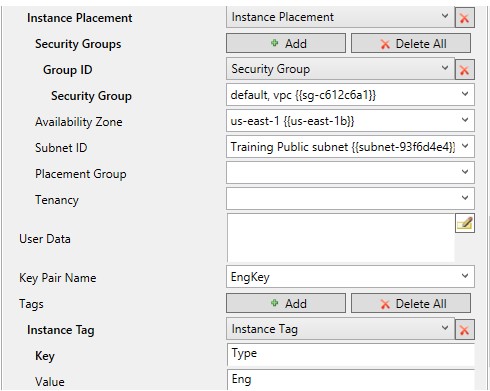Delete all Security Groups
Screen dimensions: 490x391
pyautogui.click(x=411, y=43)
